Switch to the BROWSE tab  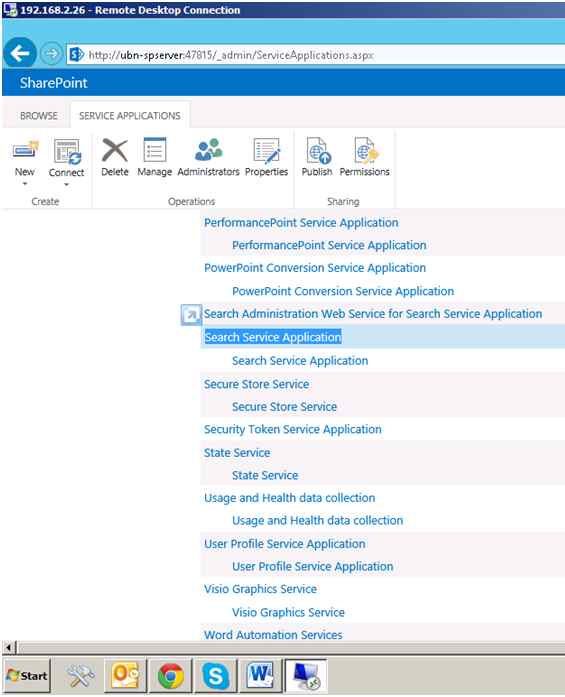point(39,116)
